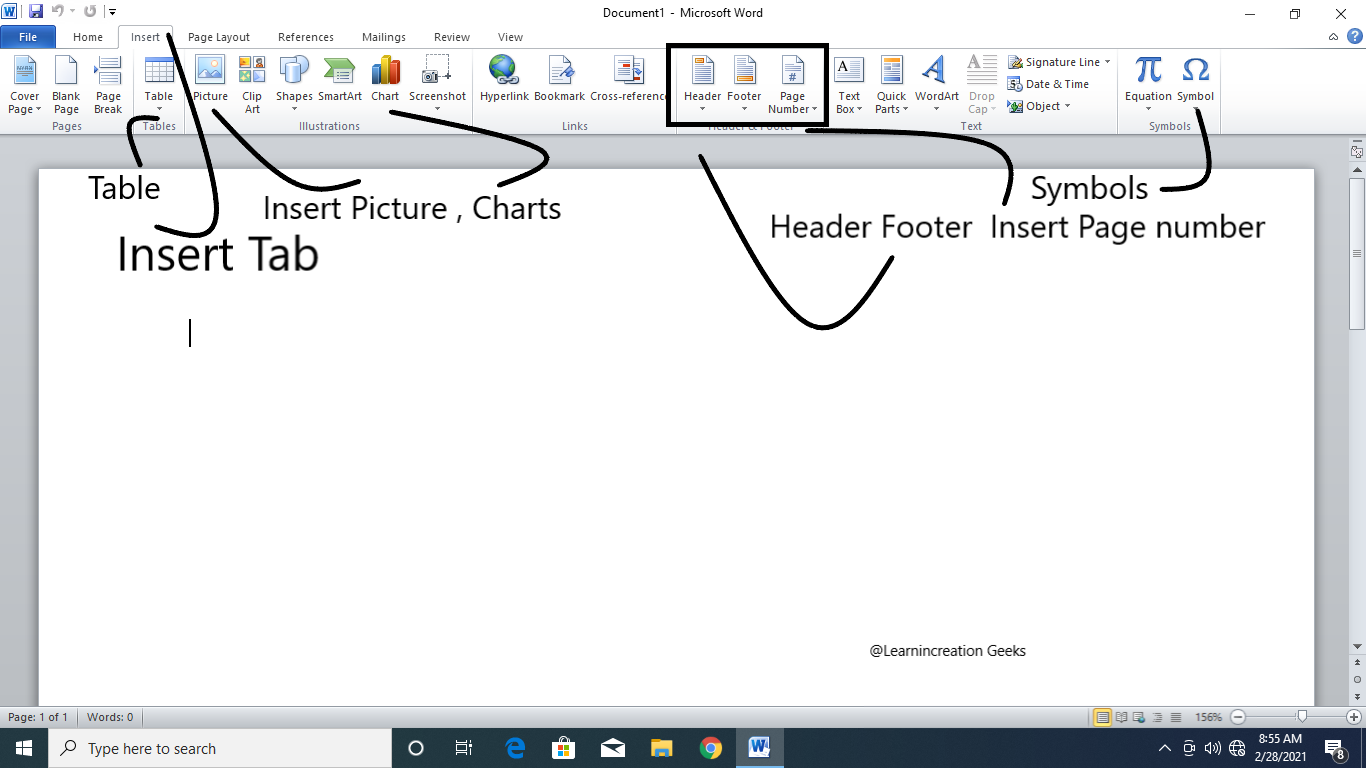Switch to the References tab
1366x768 pixels.
(306, 37)
